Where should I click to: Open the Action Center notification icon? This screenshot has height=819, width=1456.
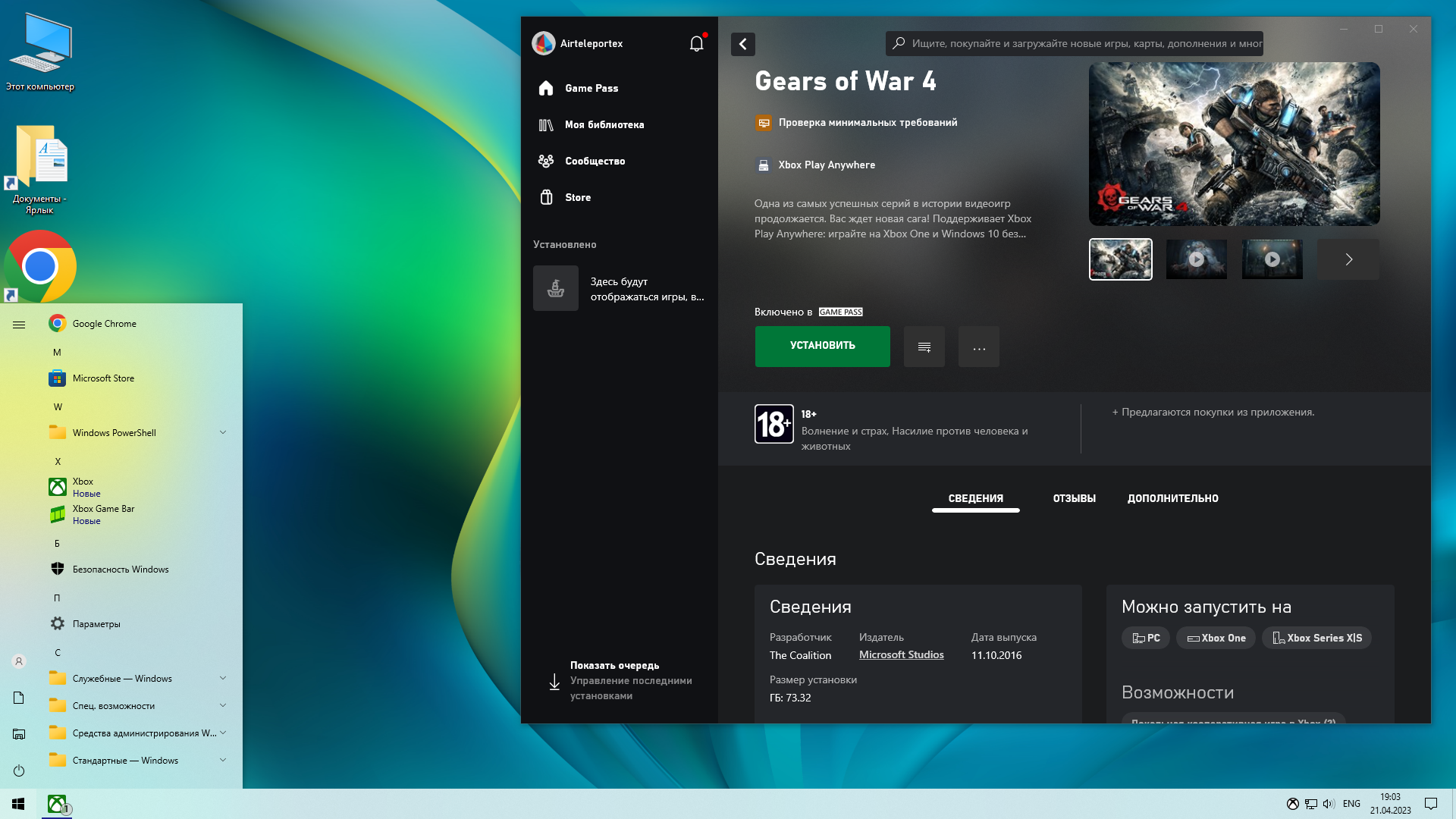pos(1431,804)
